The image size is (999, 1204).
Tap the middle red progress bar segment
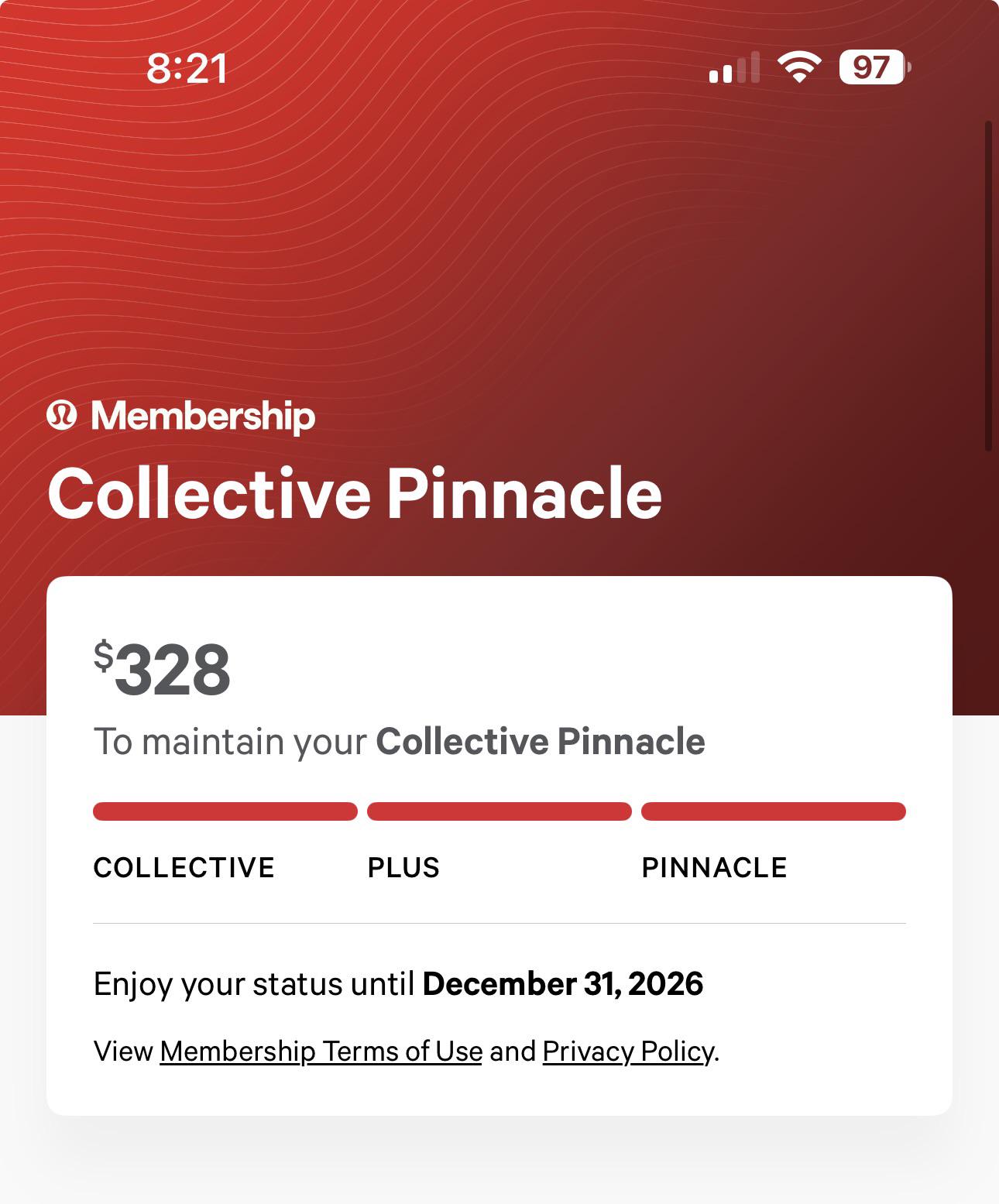coord(499,811)
